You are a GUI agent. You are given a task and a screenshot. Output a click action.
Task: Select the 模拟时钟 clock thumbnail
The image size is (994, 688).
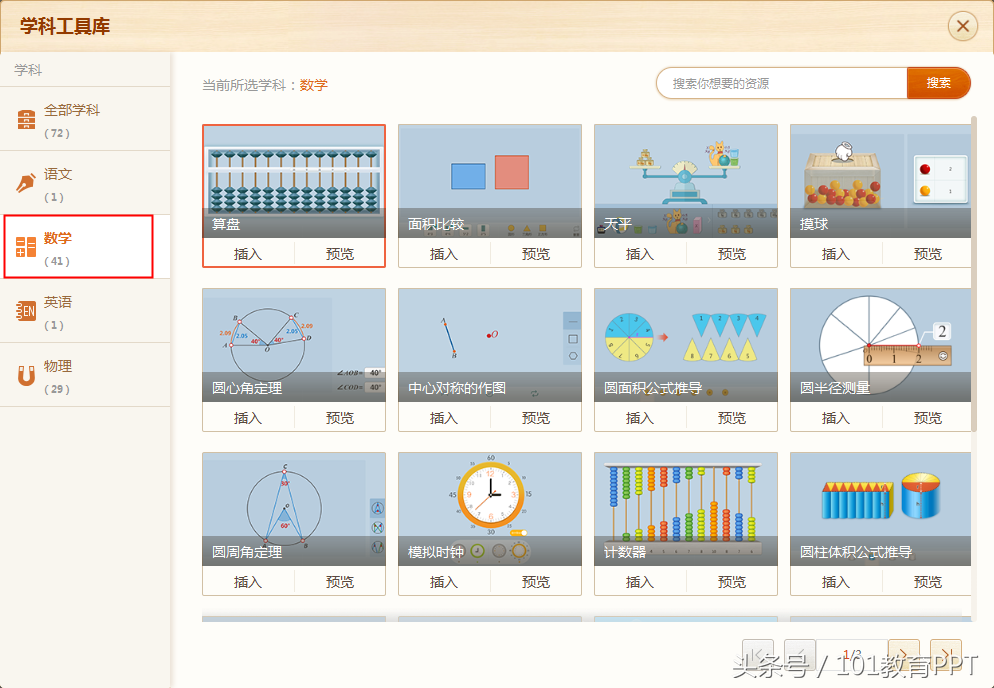point(490,509)
